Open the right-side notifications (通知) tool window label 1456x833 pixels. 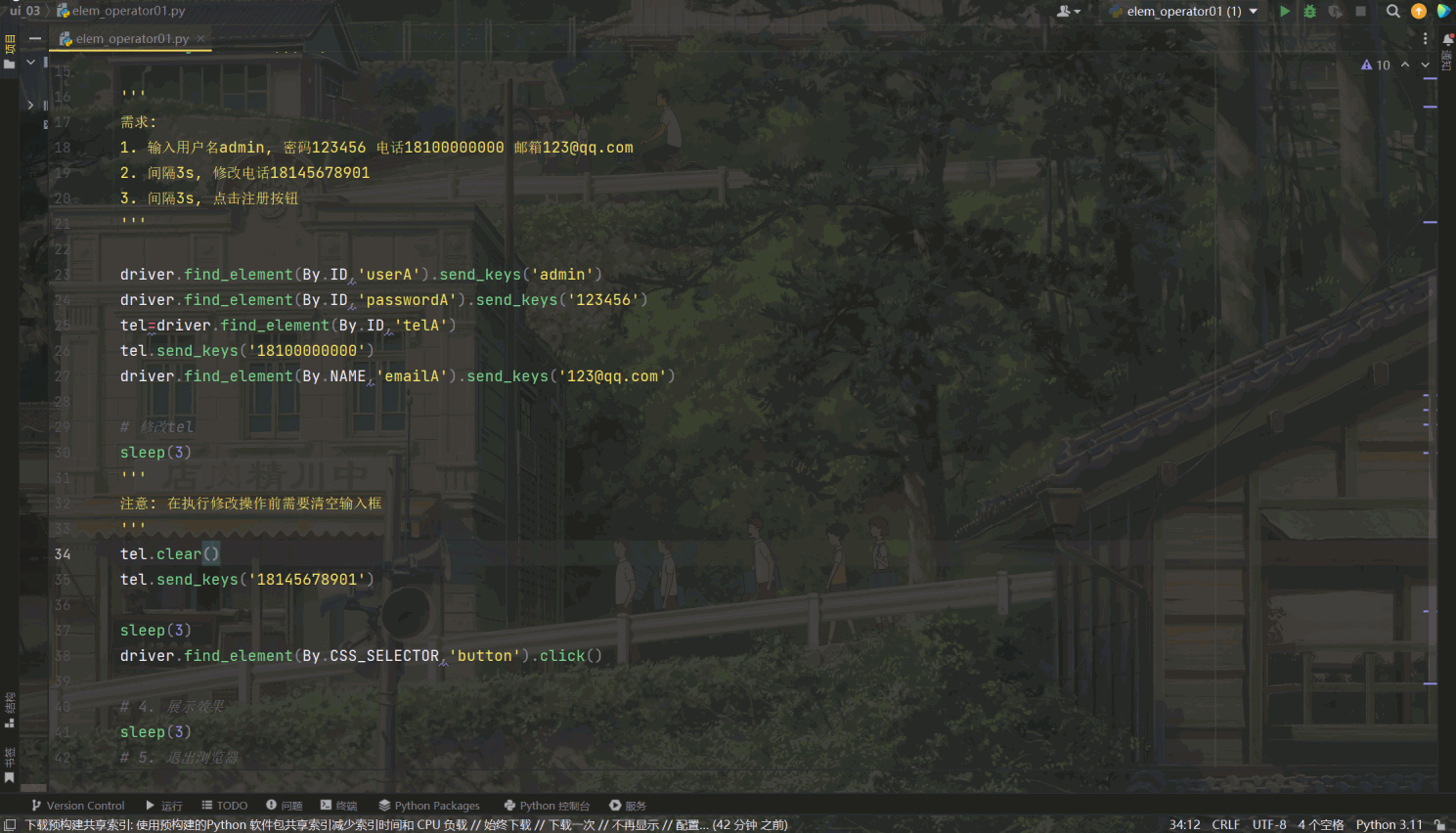pyautogui.click(x=1447, y=61)
